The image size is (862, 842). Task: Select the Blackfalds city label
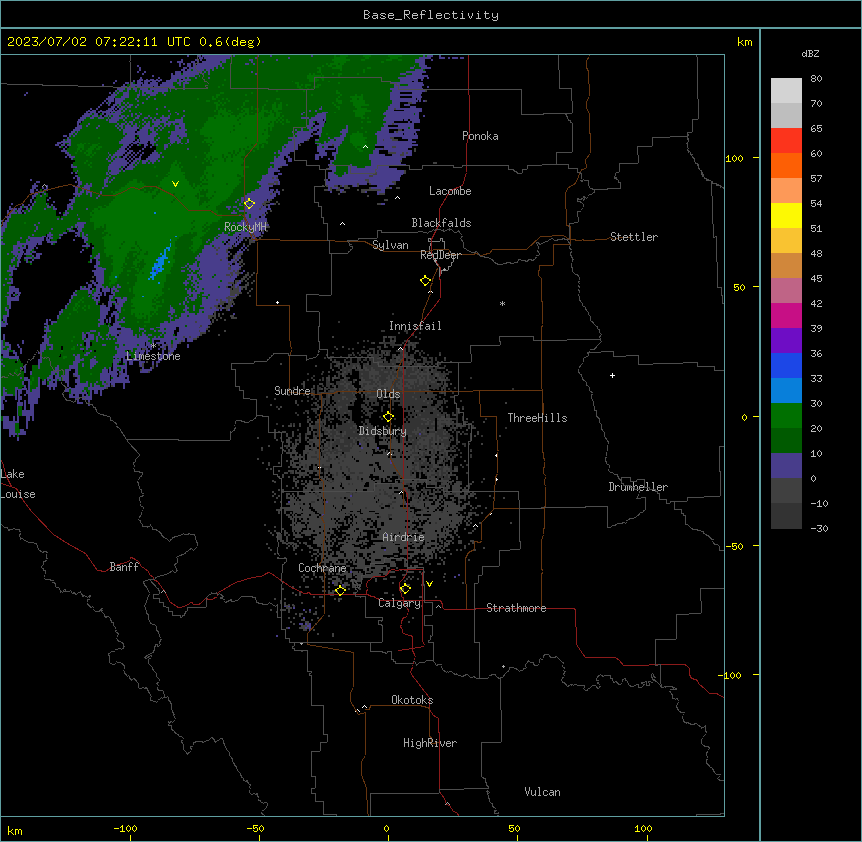[x=441, y=223]
